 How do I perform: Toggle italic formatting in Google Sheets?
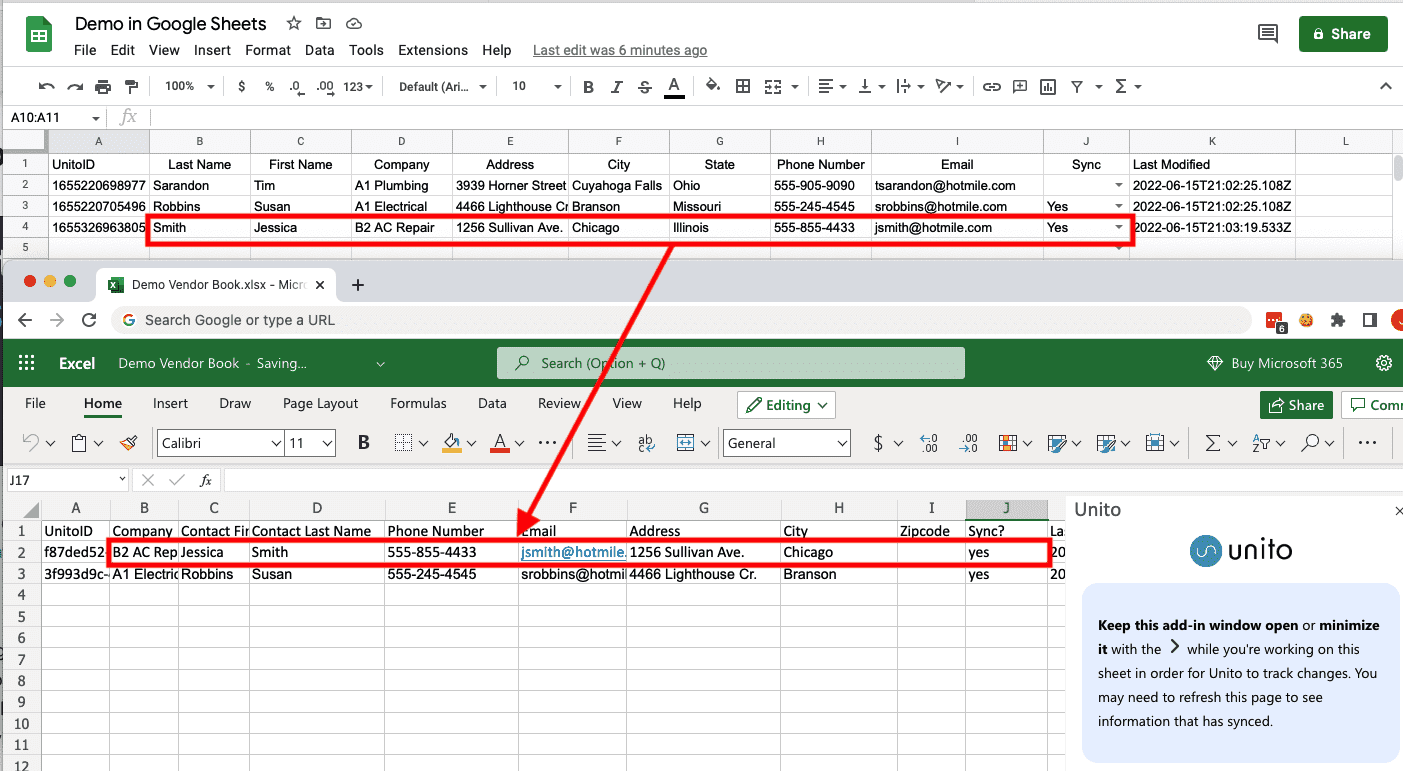click(x=615, y=86)
